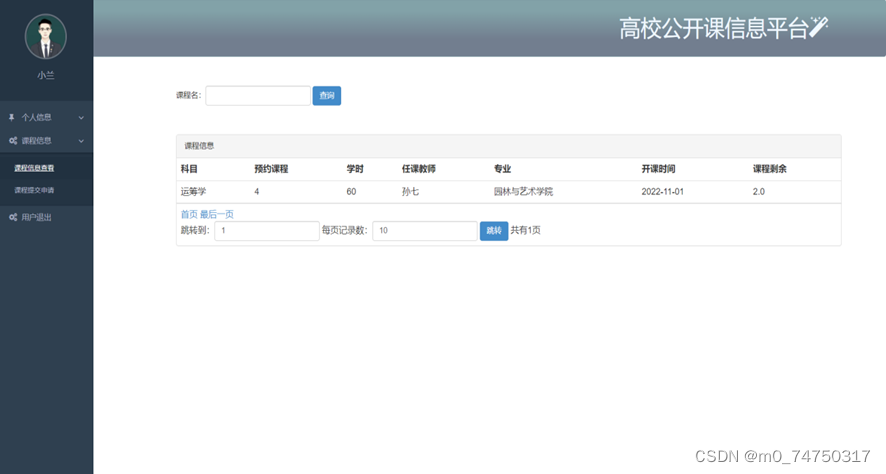The width and height of the screenshot is (886, 474).
Task: Click the pin icon beside 个人信息
Action: click(x=12, y=118)
